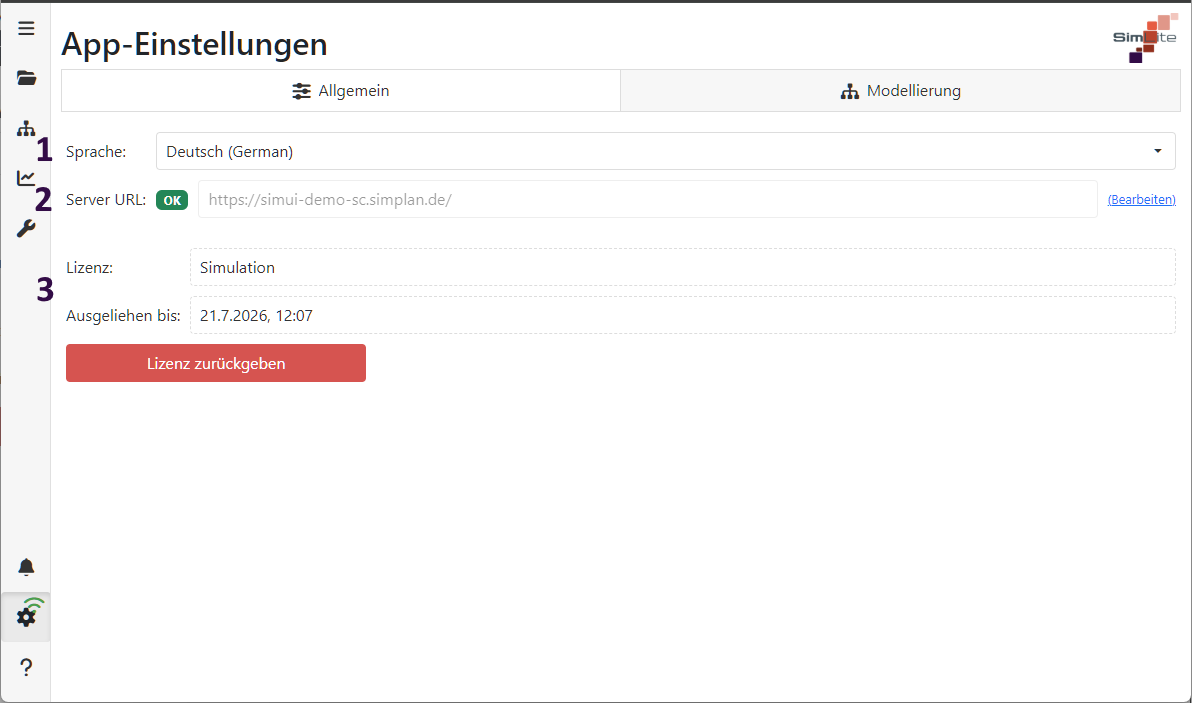Open the wrench tools icon in sidebar
Viewport: 1192px width, 703px height.
pos(26,228)
